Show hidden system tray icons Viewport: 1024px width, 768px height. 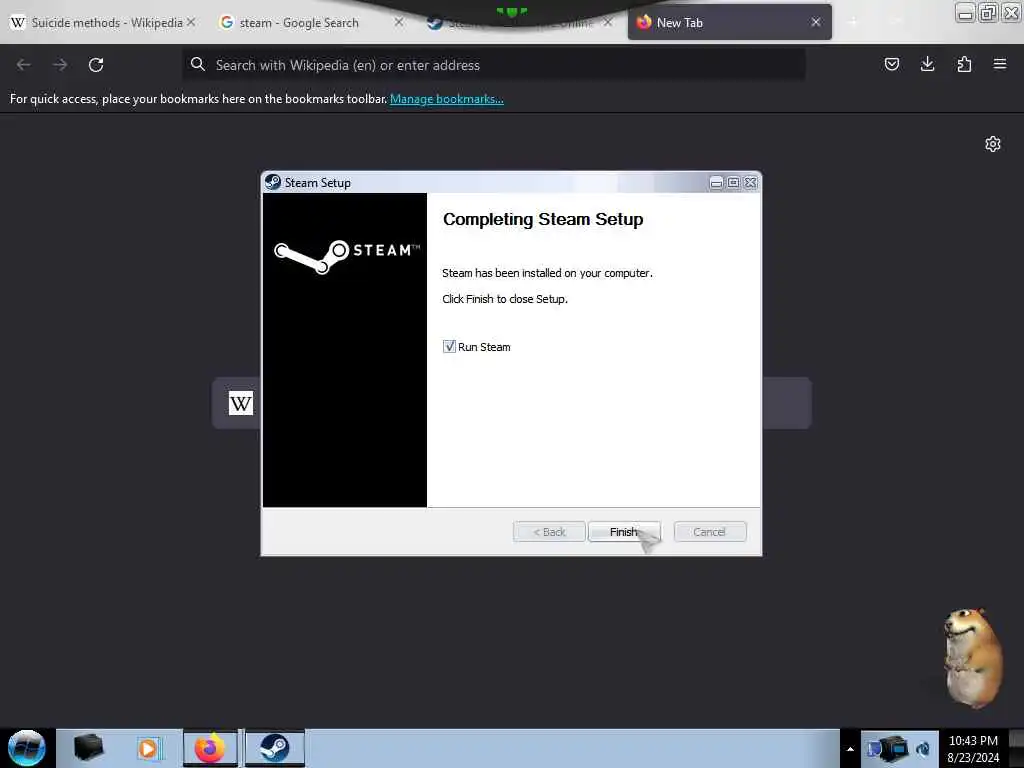[850, 749]
